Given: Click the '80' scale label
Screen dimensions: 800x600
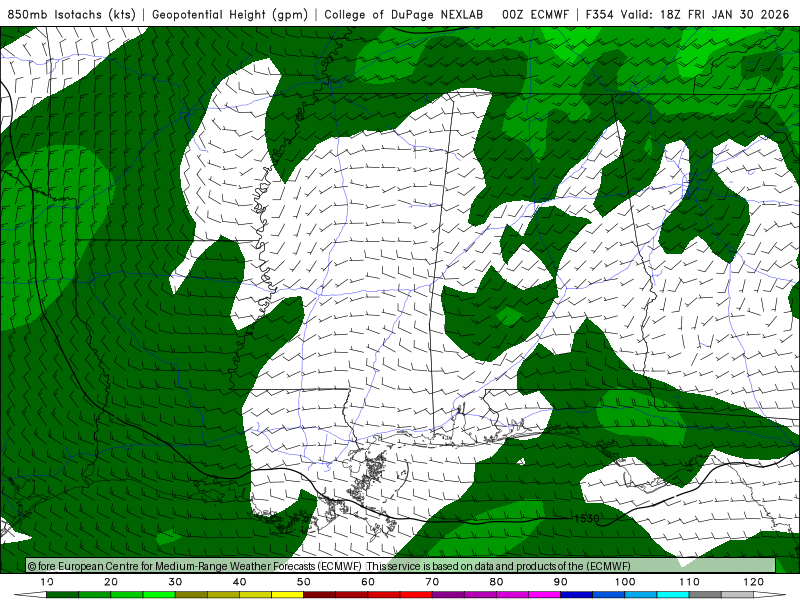Looking at the screenshot, I should (496, 582).
